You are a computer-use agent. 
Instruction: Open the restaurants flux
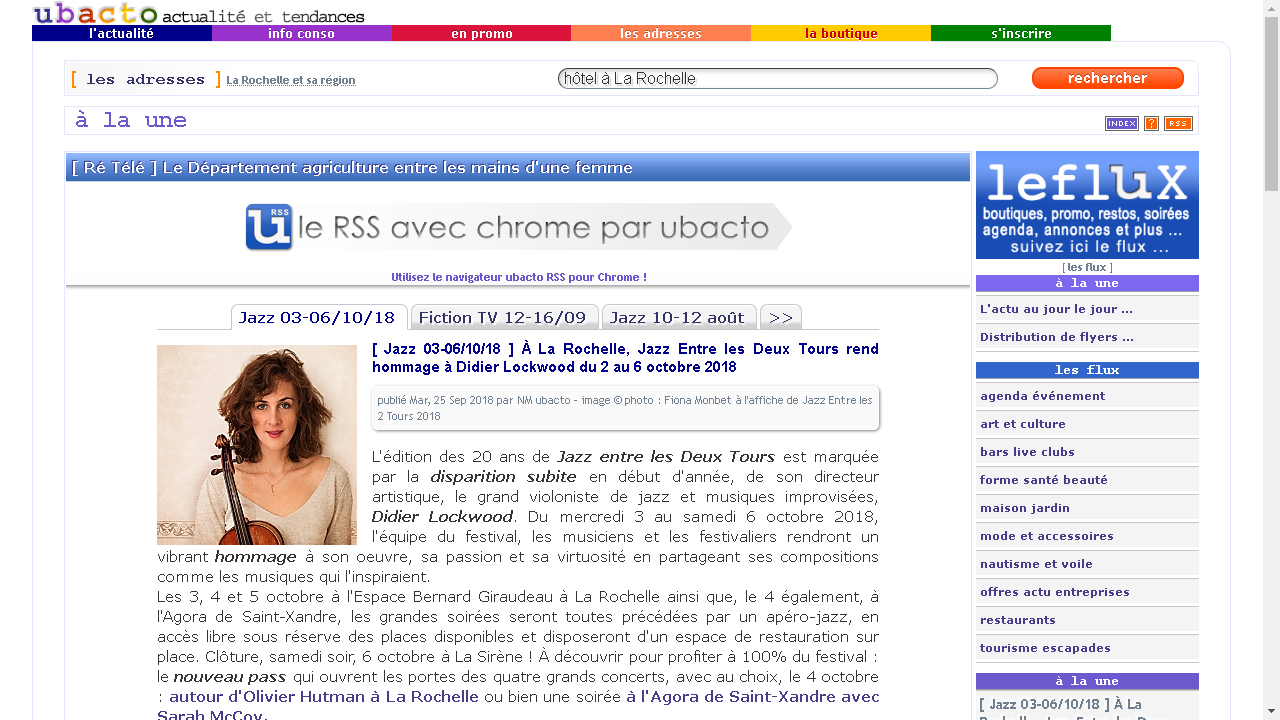pyautogui.click(x=1087, y=620)
